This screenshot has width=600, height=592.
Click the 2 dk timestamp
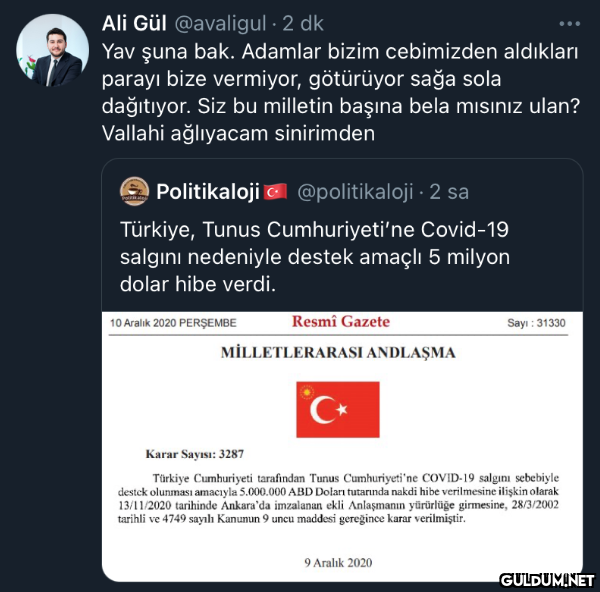point(303,23)
